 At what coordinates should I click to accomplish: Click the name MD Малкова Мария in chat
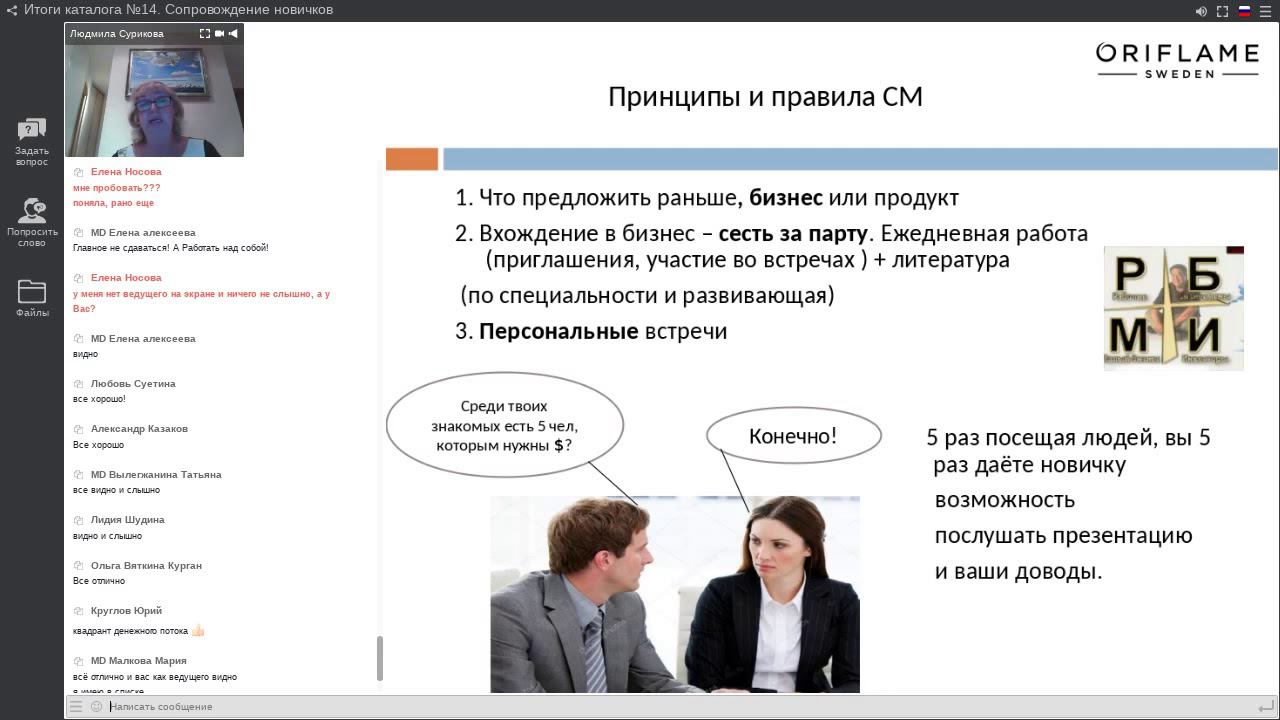tap(138, 661)
